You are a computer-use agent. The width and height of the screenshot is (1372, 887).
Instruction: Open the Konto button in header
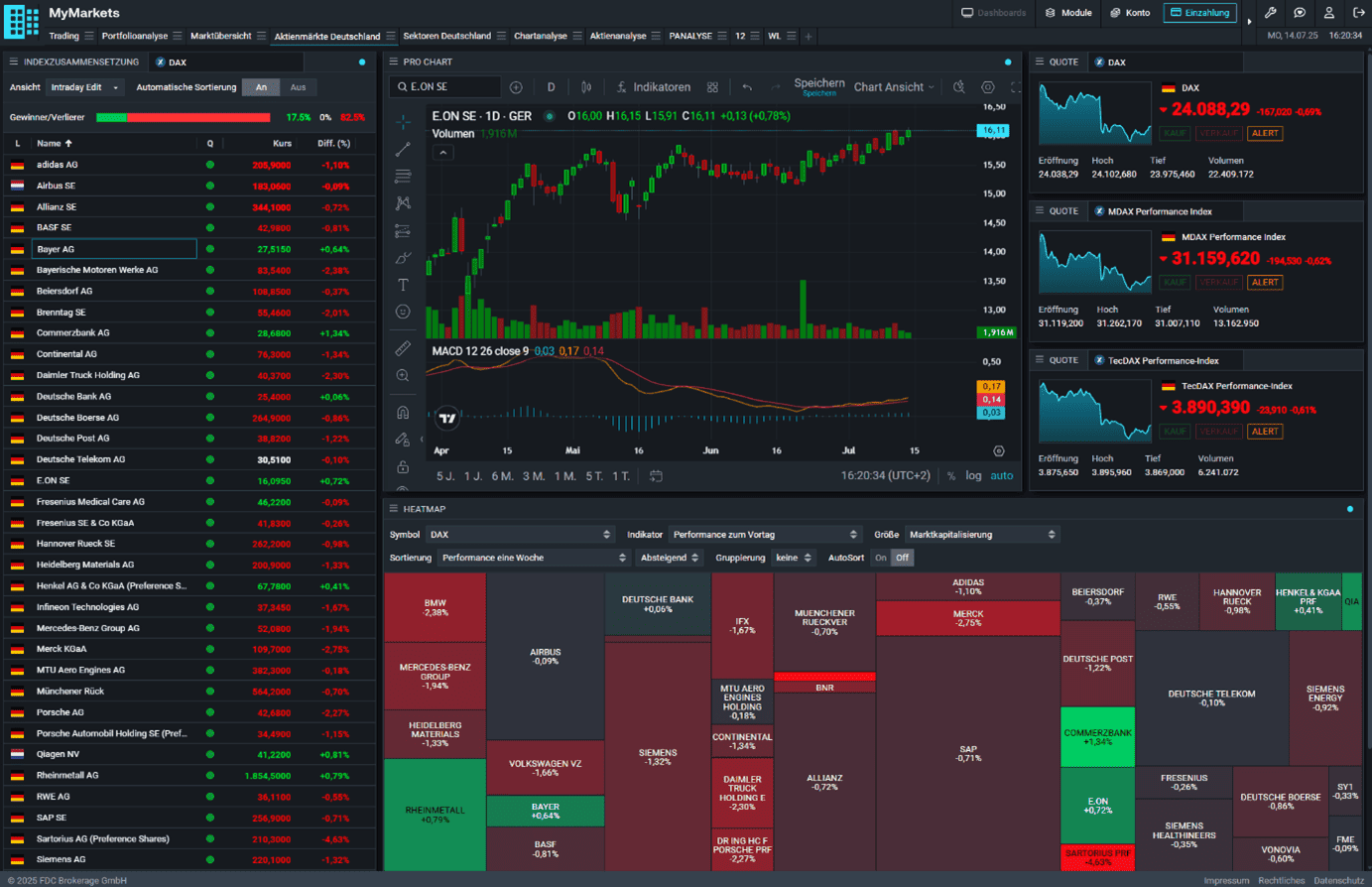[1130, 13]
